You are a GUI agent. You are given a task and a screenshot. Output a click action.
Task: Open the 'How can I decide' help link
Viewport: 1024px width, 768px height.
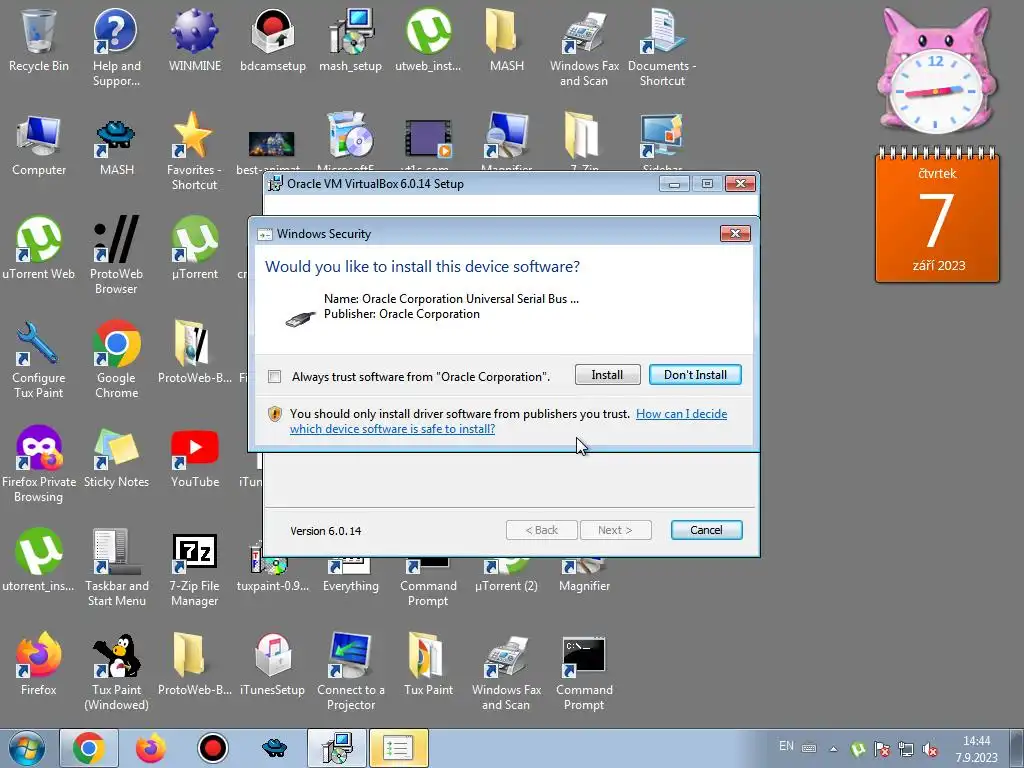pos(508,421)
